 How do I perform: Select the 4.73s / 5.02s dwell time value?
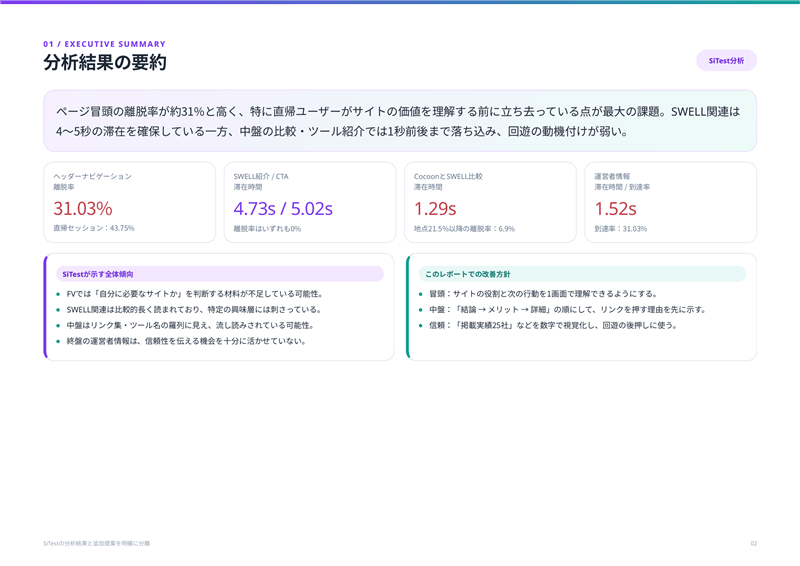click(283, 208)
